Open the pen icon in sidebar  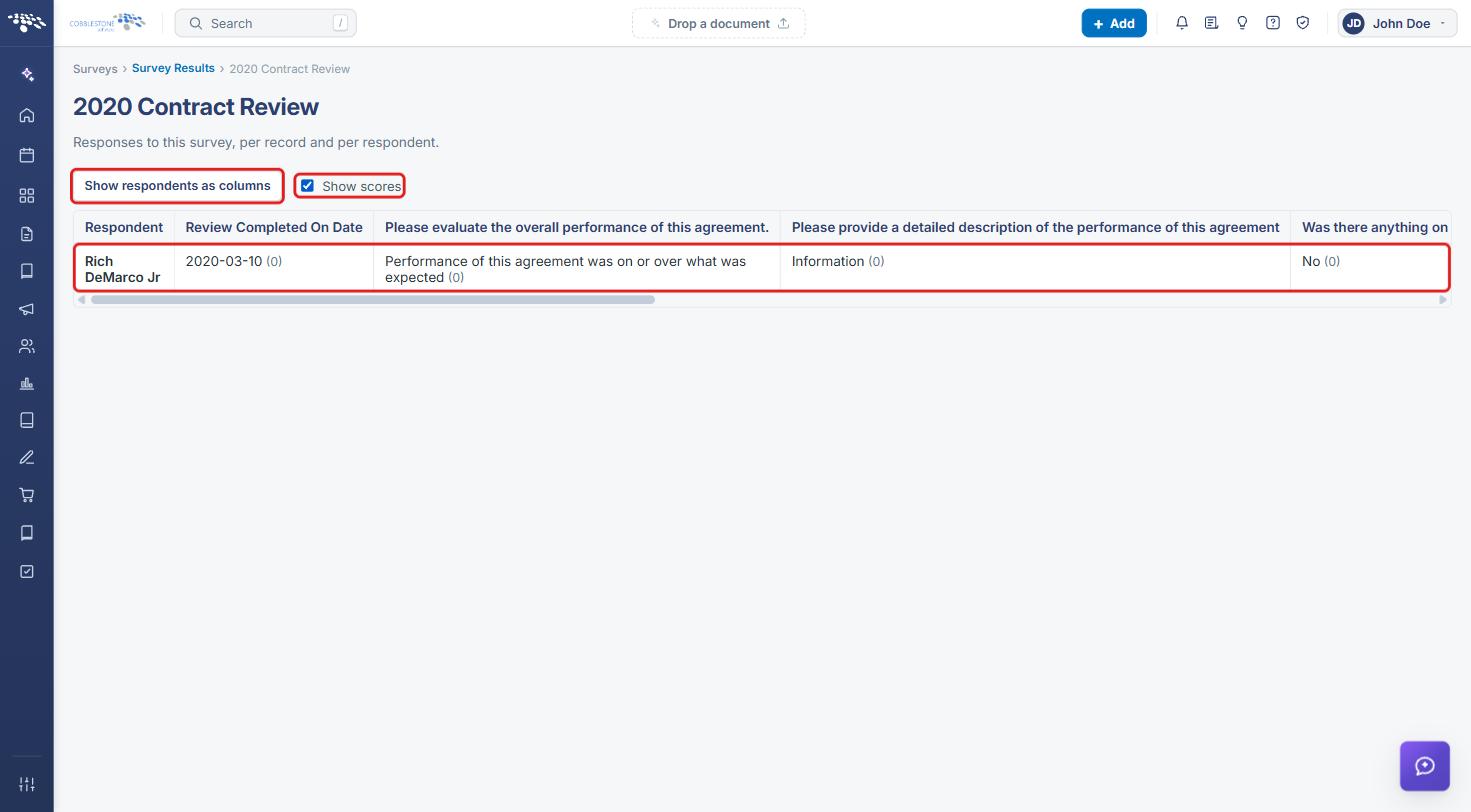pyautogui.click(x=27, y=457)
